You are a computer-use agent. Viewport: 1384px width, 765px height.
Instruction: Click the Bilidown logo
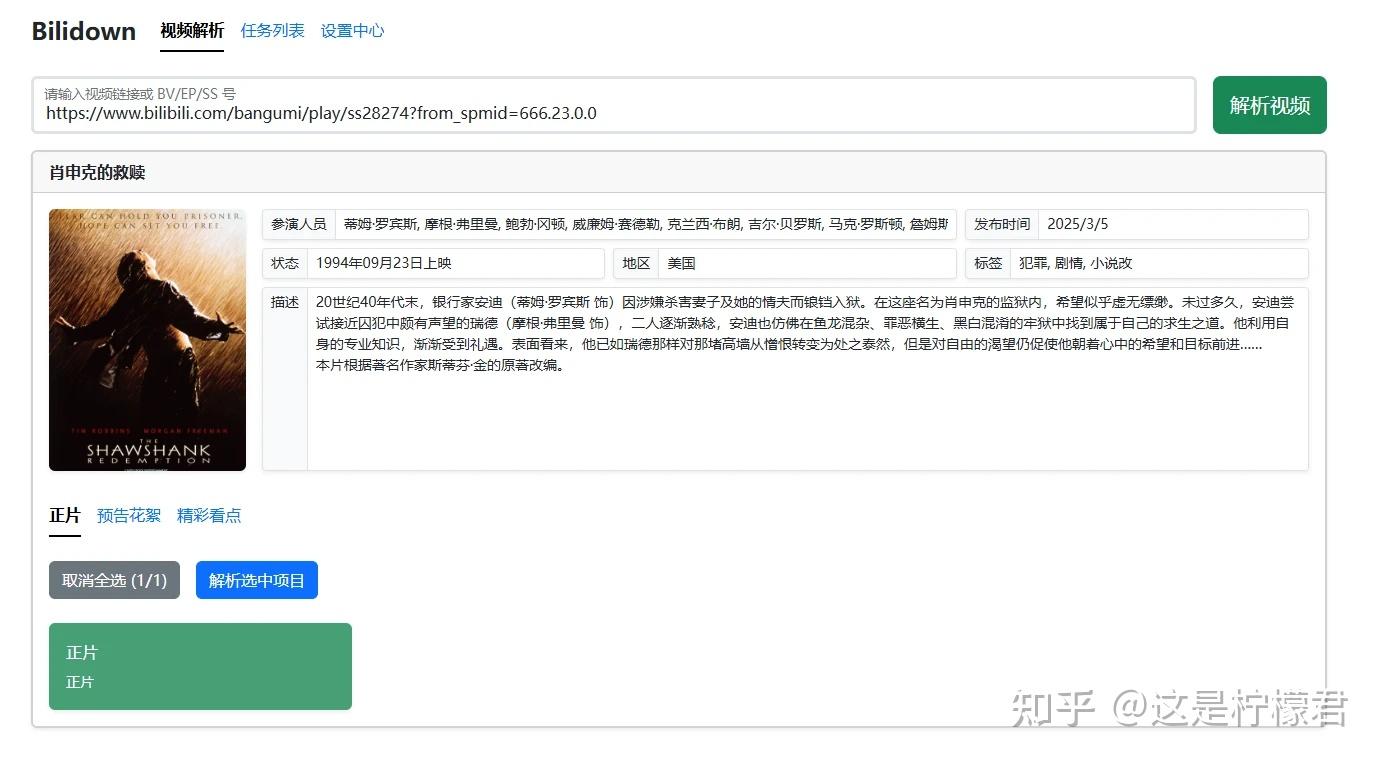(83, 30)
